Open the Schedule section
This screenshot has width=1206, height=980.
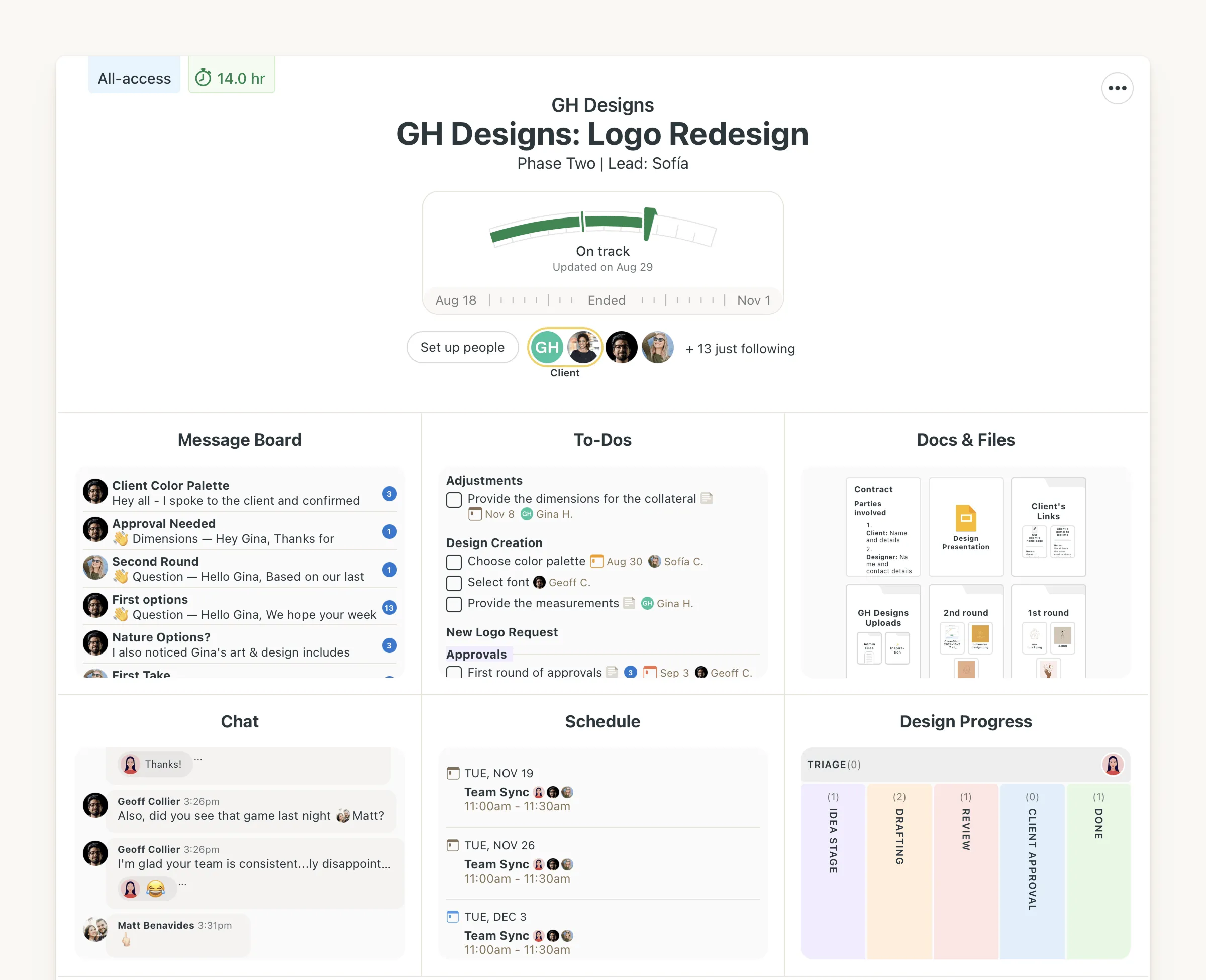tap(602, 721)
